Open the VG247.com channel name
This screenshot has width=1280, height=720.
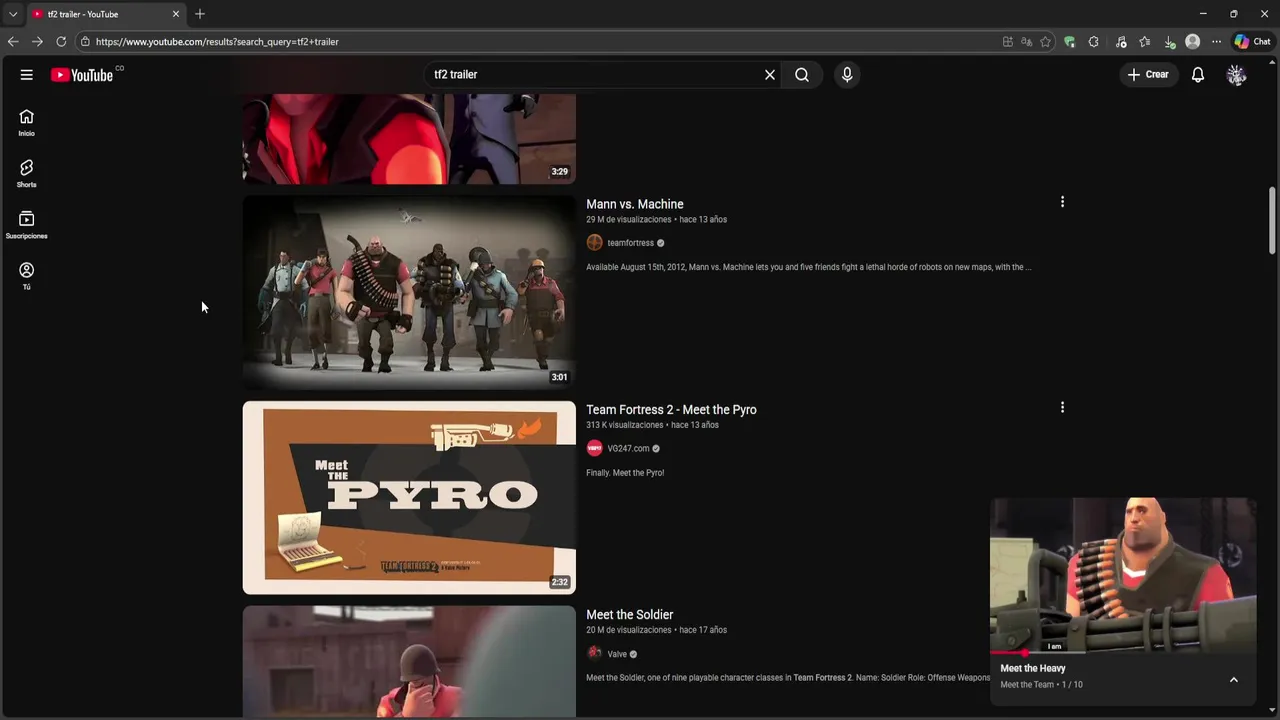(x=628, y=449)
